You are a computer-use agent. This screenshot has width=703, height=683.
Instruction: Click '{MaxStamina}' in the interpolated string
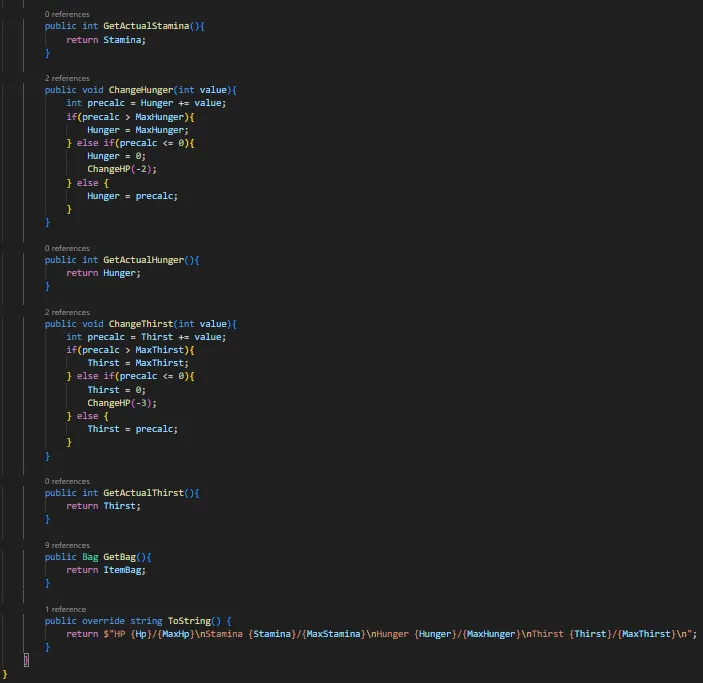point(334,634)
